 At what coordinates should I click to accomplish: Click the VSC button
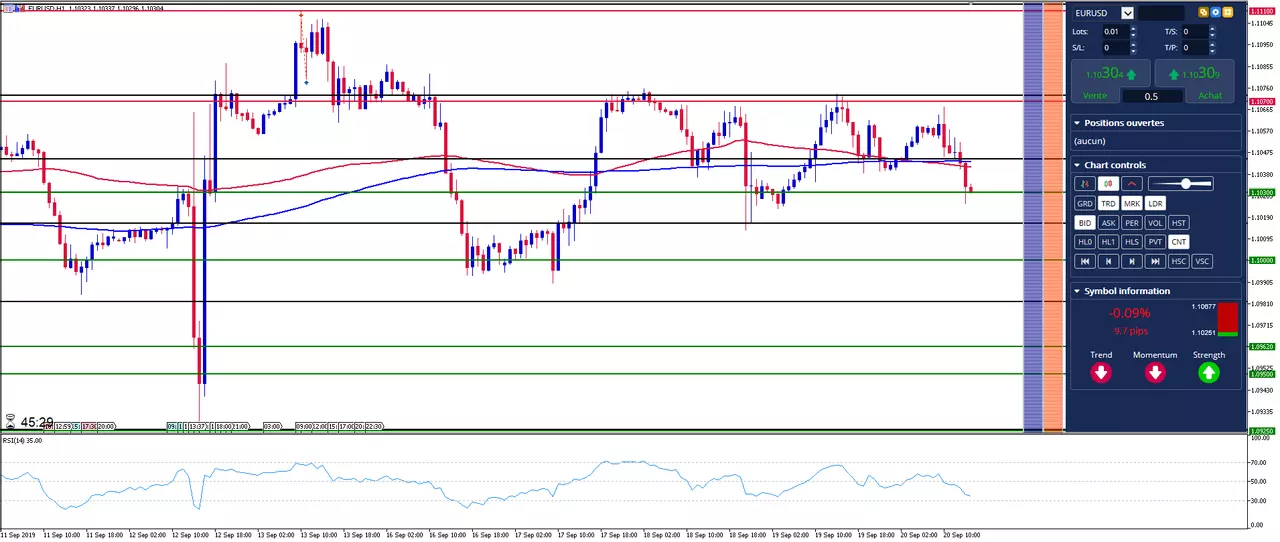(x=1202, y=261)
